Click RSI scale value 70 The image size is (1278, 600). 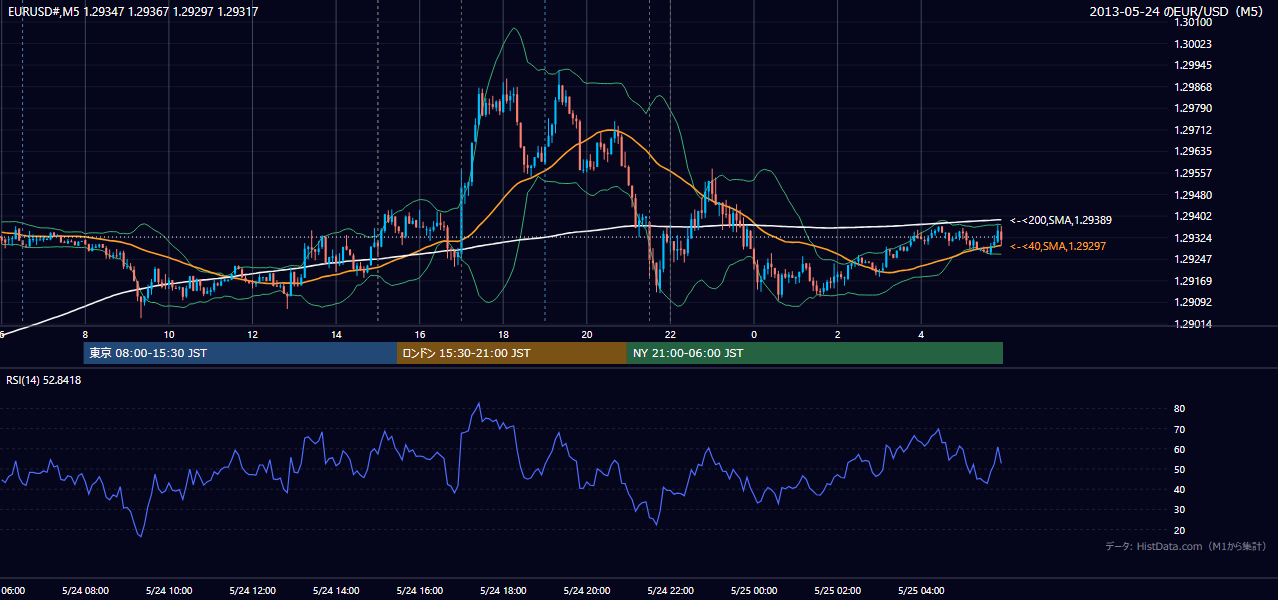pyautogui.click(x=1179, y=429)
